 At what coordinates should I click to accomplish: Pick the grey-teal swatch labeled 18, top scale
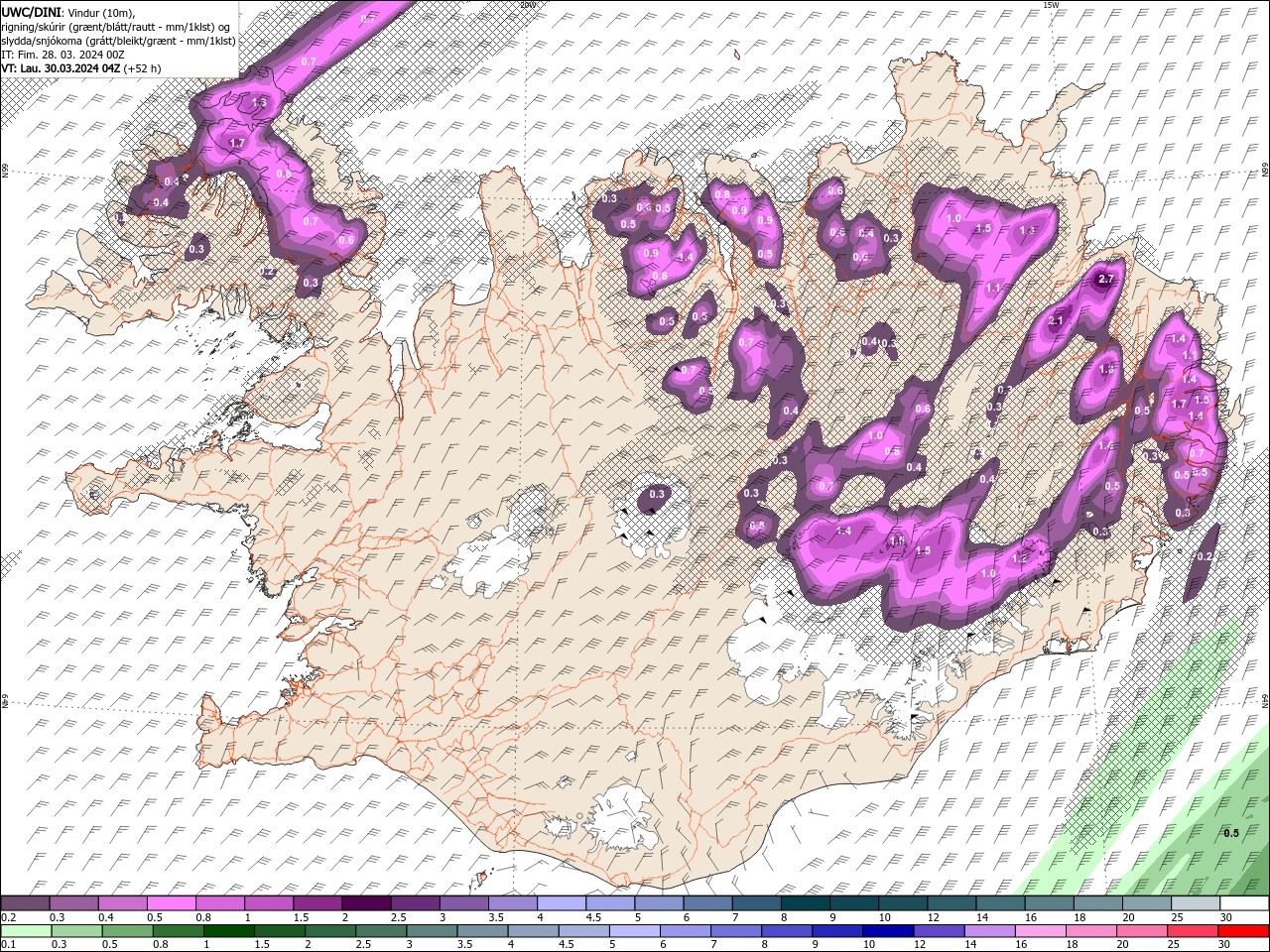[x=1098, y=903]
